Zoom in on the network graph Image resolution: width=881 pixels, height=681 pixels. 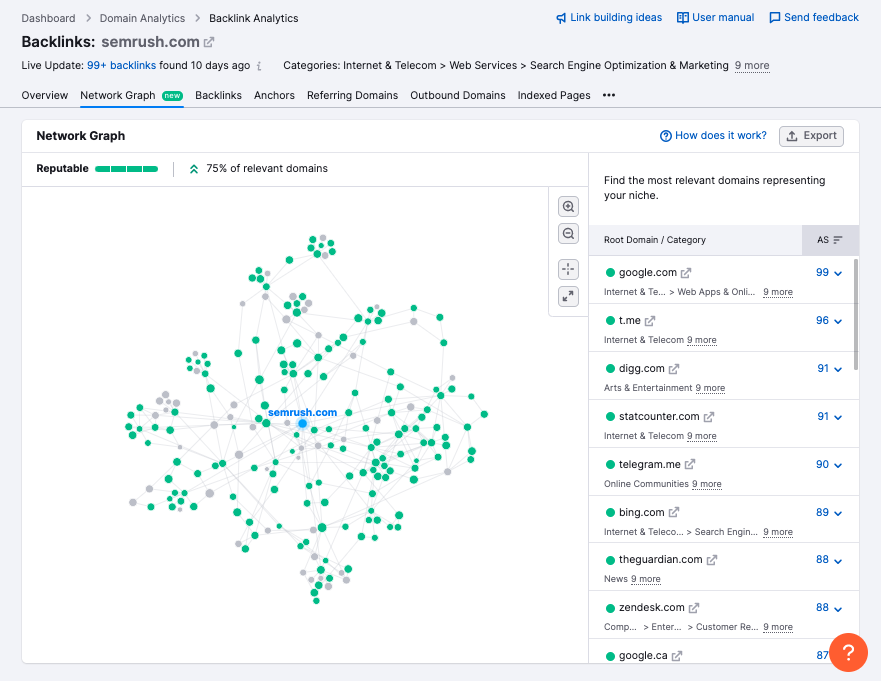569,207
